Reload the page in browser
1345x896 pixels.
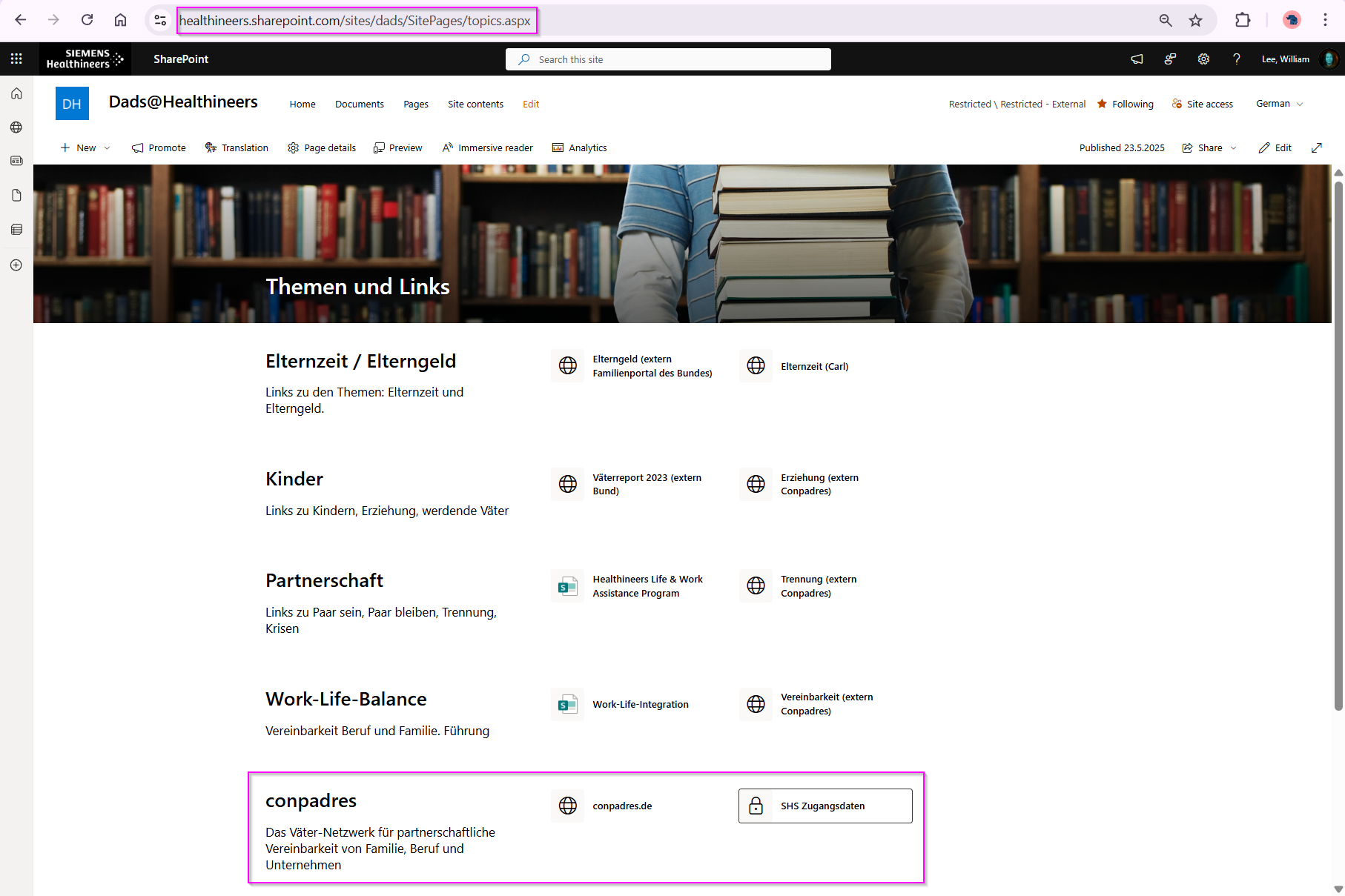click(87, 20)
